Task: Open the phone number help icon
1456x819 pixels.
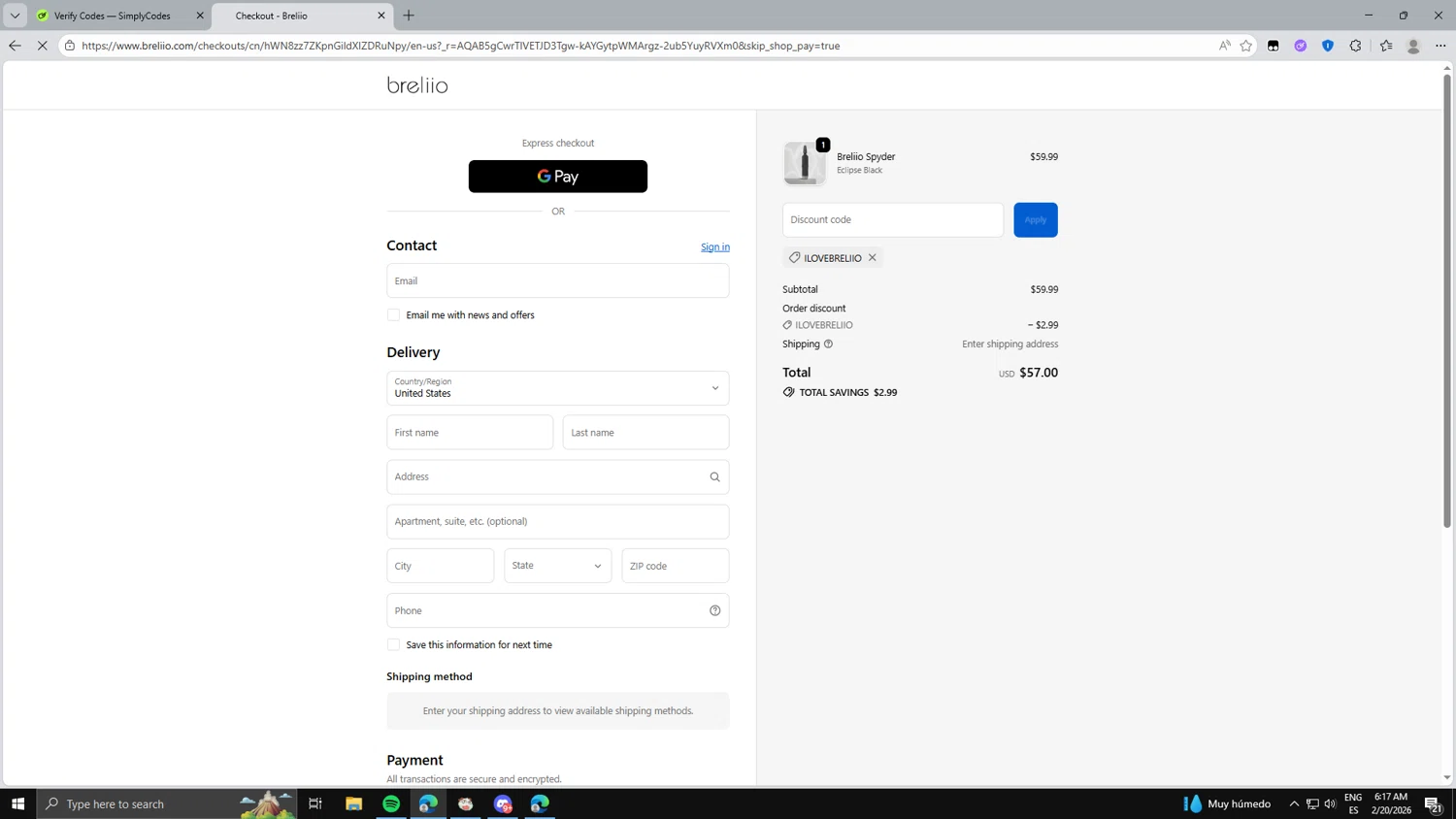Action: click(714, 610)
